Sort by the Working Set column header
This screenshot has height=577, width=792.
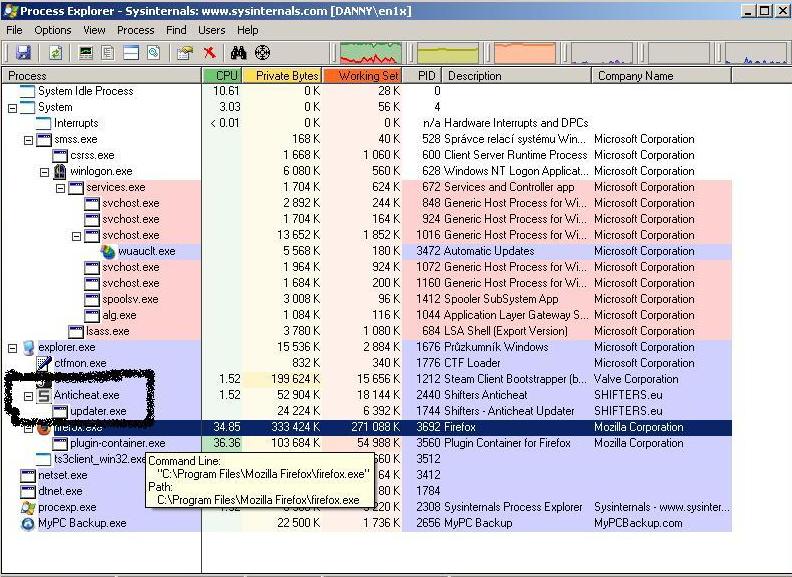362,76
